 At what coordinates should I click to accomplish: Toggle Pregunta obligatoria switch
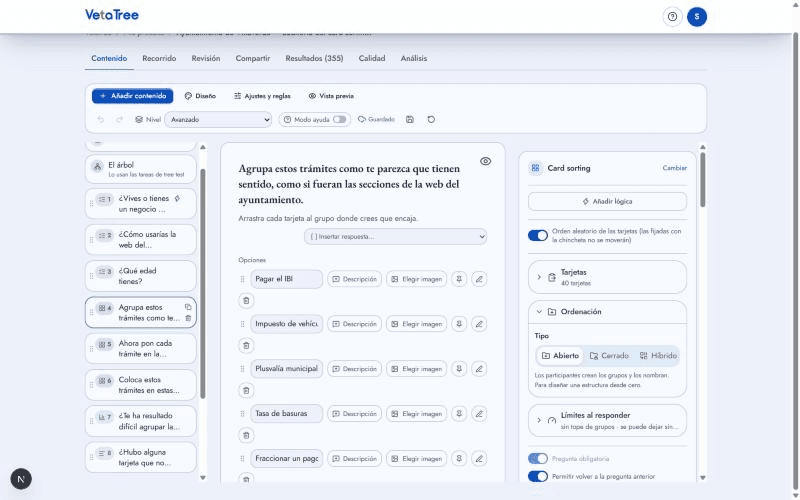tap(538, 459)
